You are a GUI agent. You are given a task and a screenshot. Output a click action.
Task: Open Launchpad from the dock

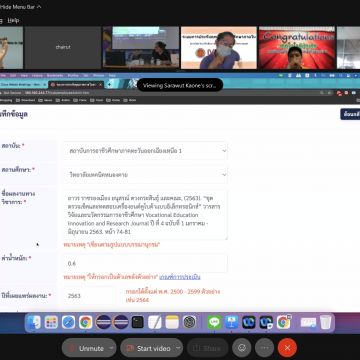[51, 322]
